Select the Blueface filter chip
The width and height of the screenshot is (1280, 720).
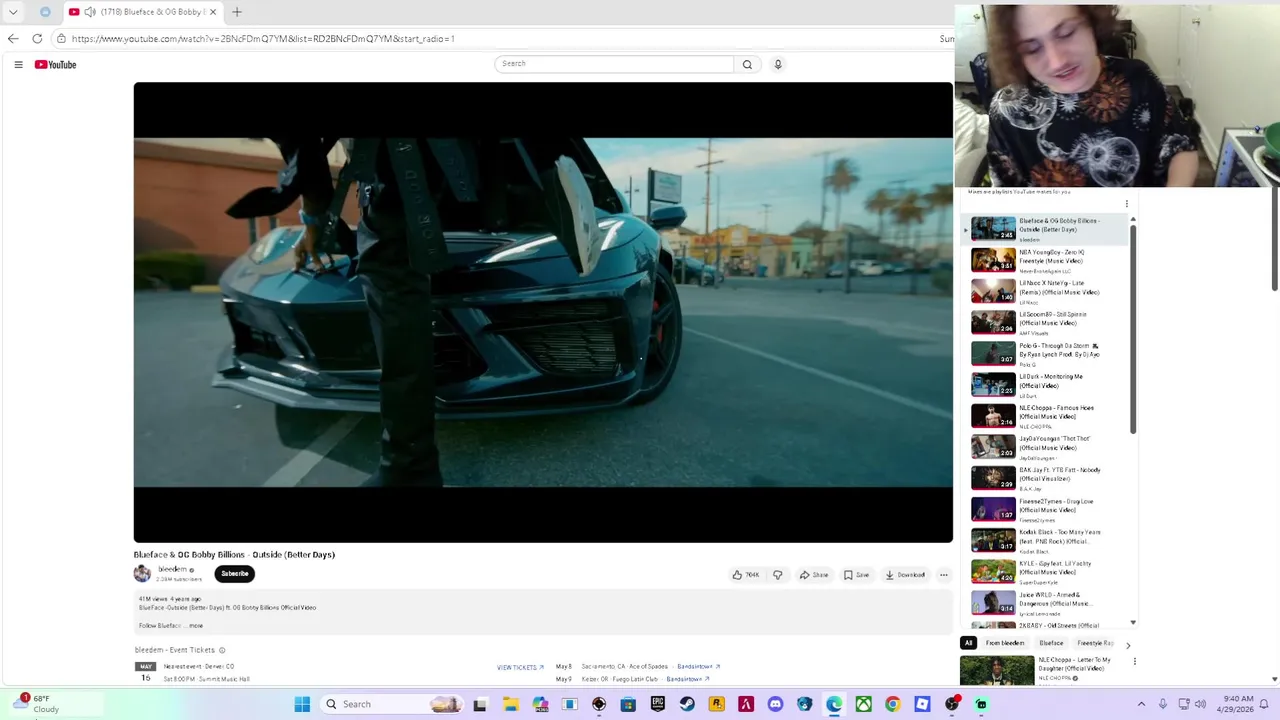coord(1051,643)
